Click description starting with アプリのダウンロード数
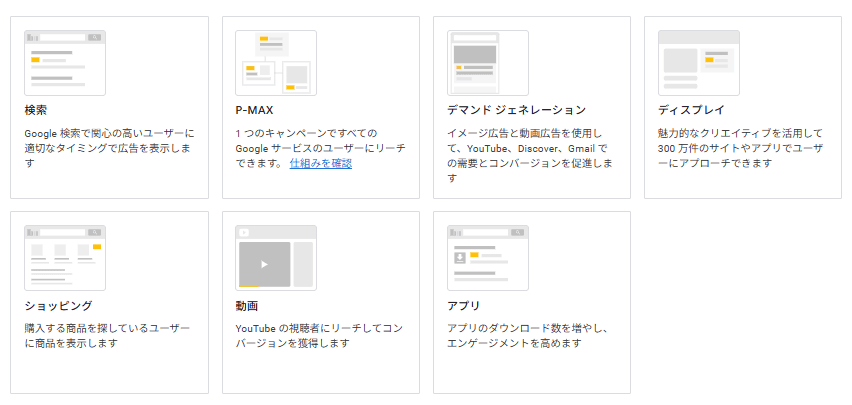 pyautogui.click(x=527, y=336)
